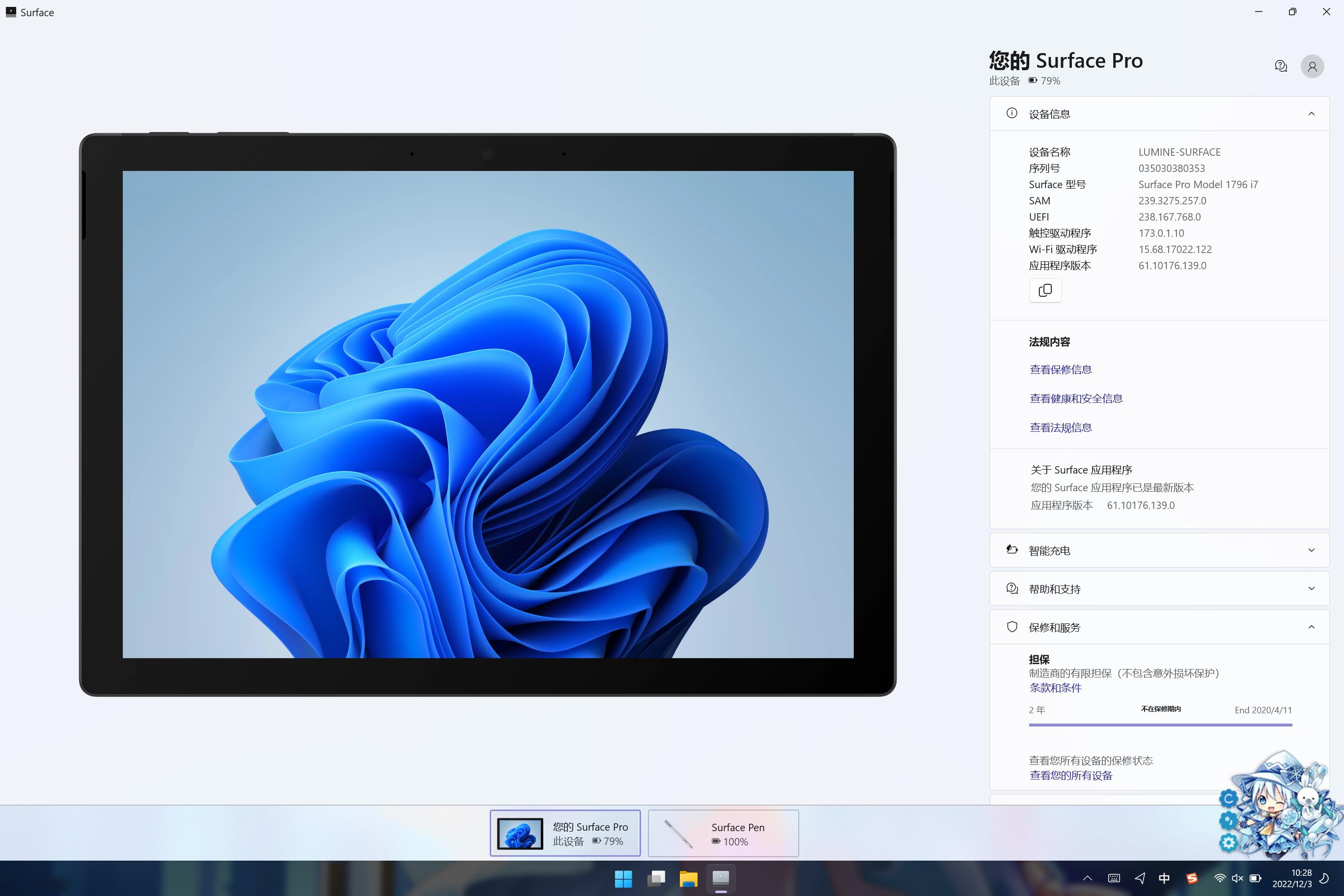Open the 查看保修信息 link
The height and width of the screenshot is (896, 1344).
pos(1060,370)
